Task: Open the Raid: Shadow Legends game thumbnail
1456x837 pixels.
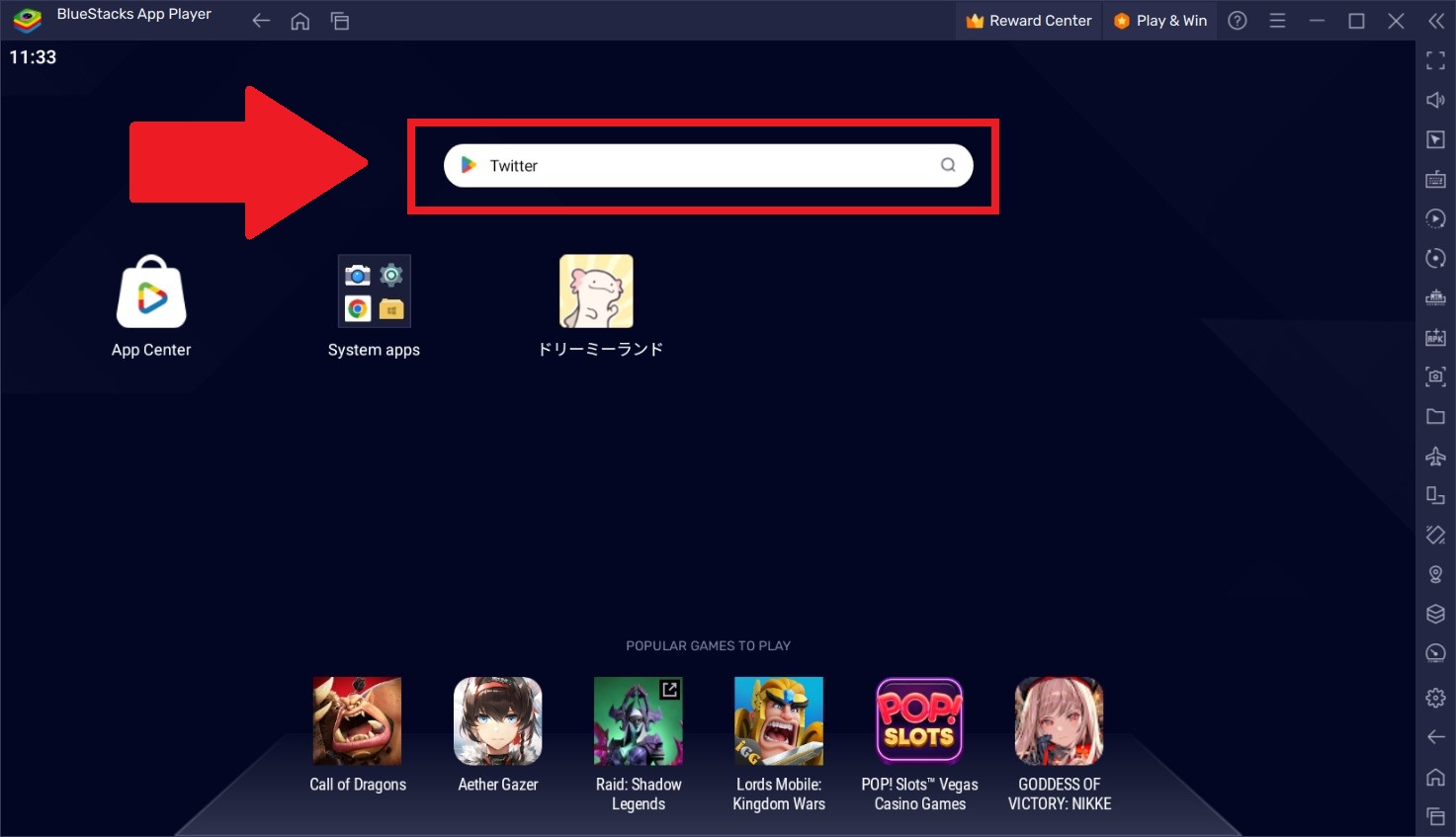Action: 639,720
